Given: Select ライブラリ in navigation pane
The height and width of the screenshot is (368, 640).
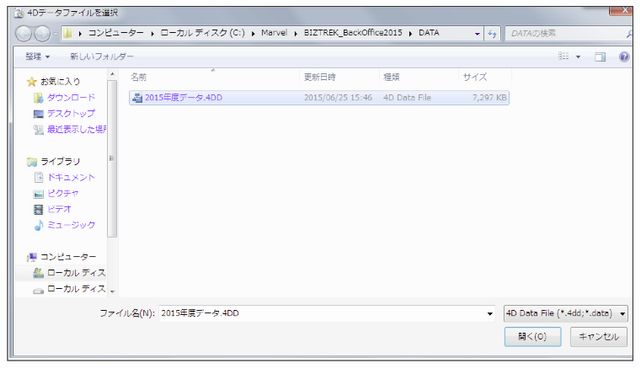Looking at the screenshot, I should click(x=60, y=162).
